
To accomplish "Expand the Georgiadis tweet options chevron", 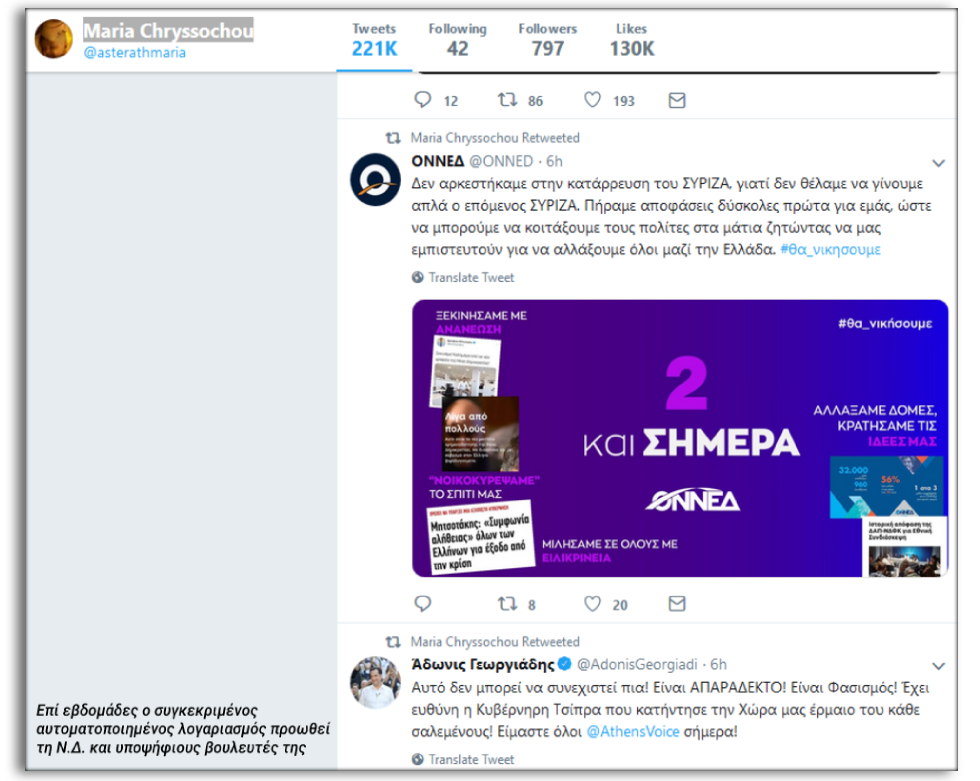I will pos(938,666).
